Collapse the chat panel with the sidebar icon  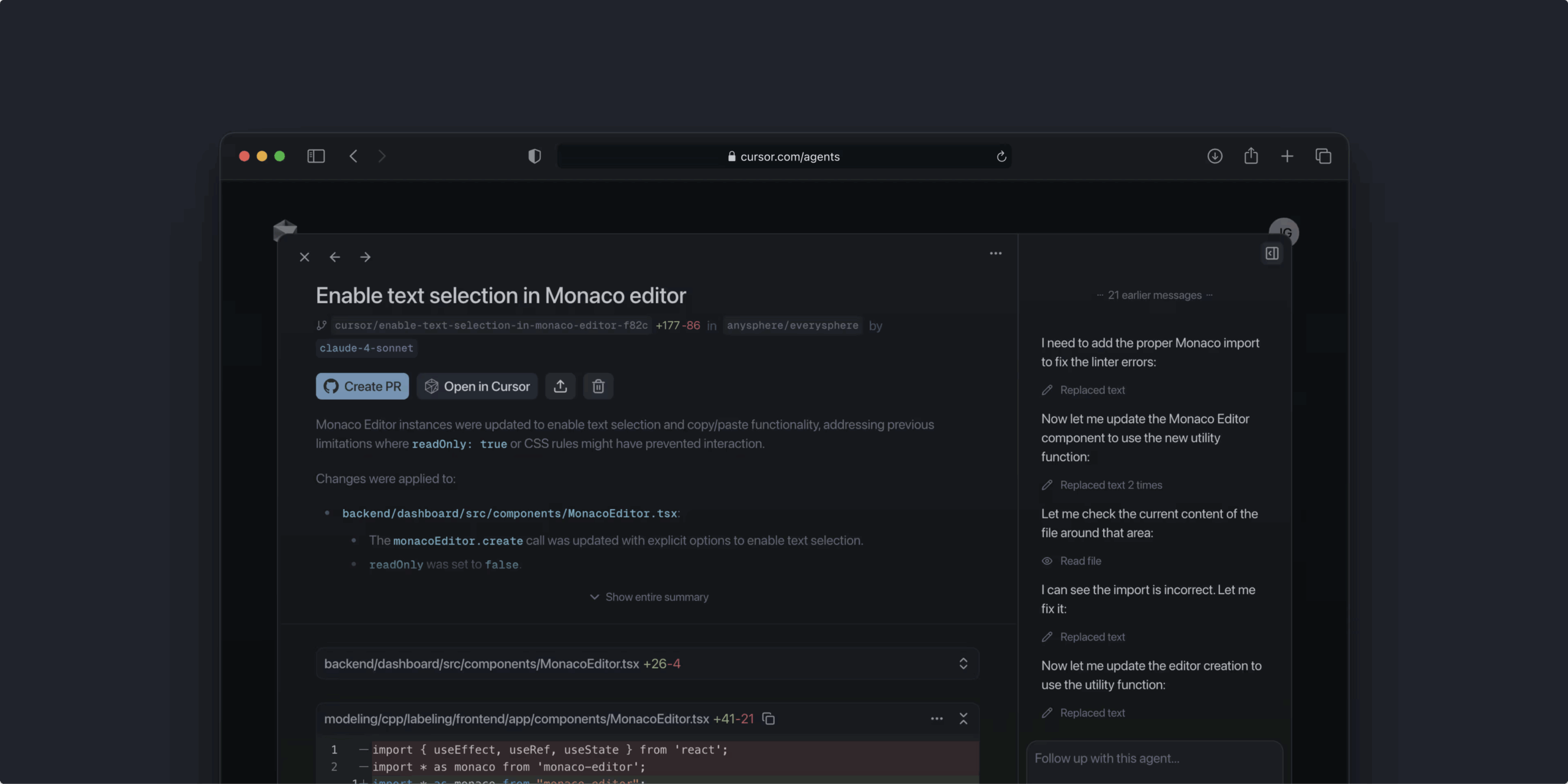click(x=1272, y=253)
